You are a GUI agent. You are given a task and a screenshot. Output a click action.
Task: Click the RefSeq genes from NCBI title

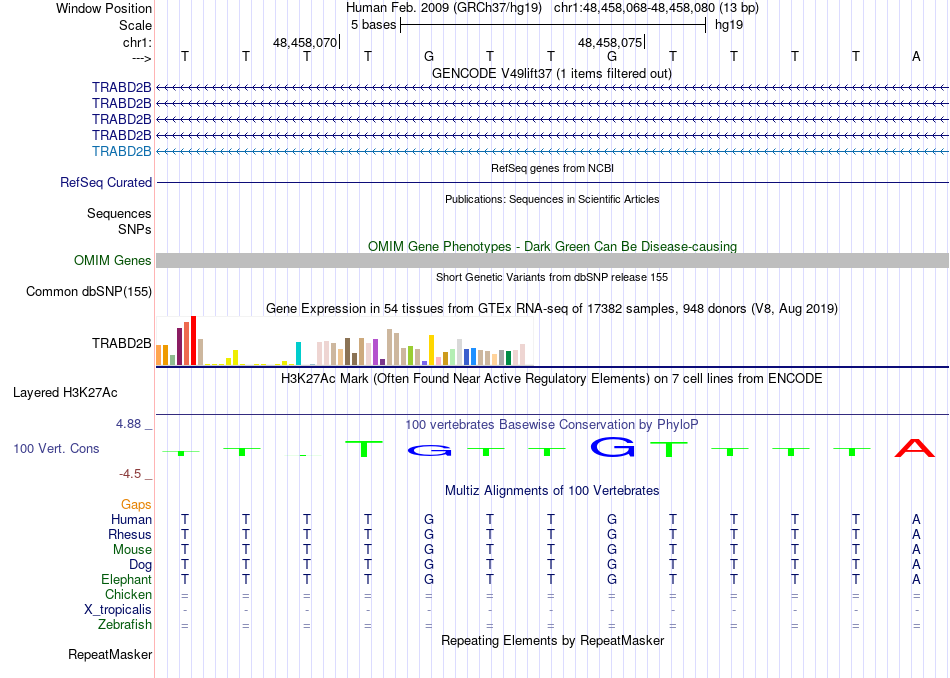tap(552, 168)
